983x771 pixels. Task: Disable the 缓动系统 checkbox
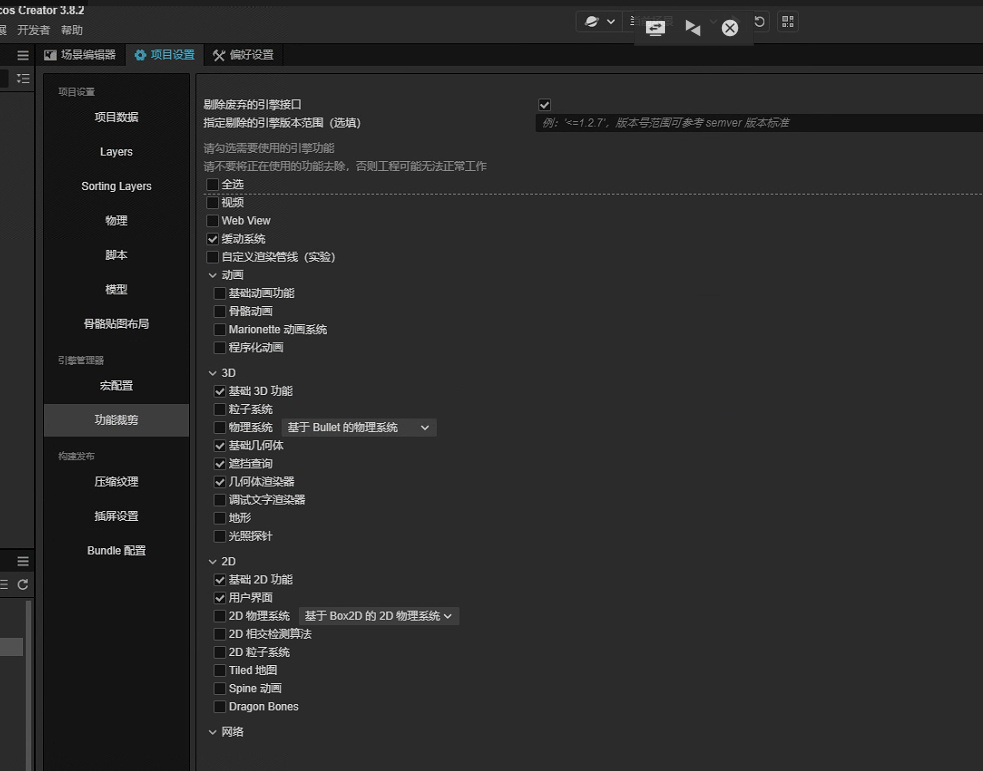point(213,239)
